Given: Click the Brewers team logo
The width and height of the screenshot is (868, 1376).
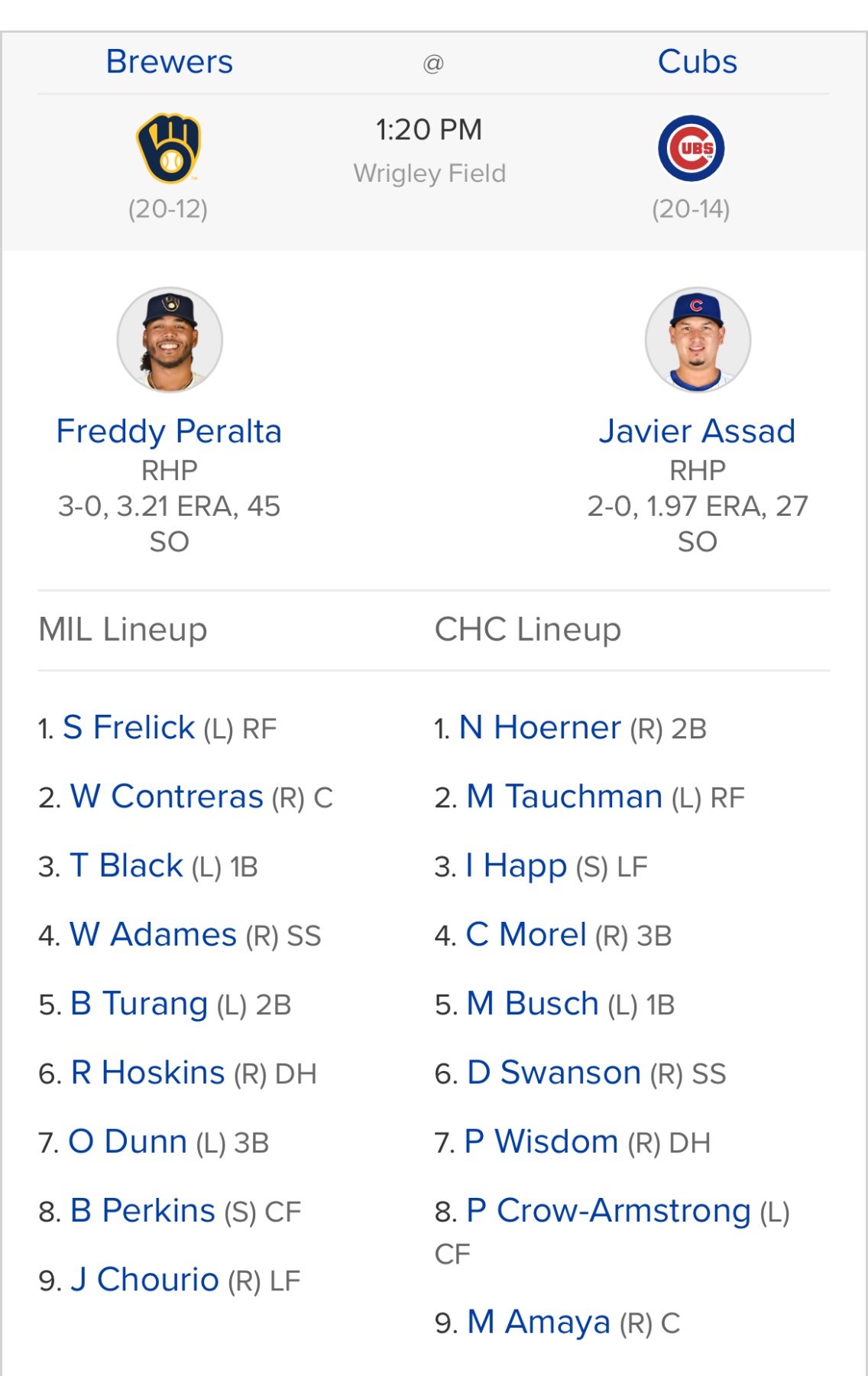Looking at the screenshot, I should 169,148.
